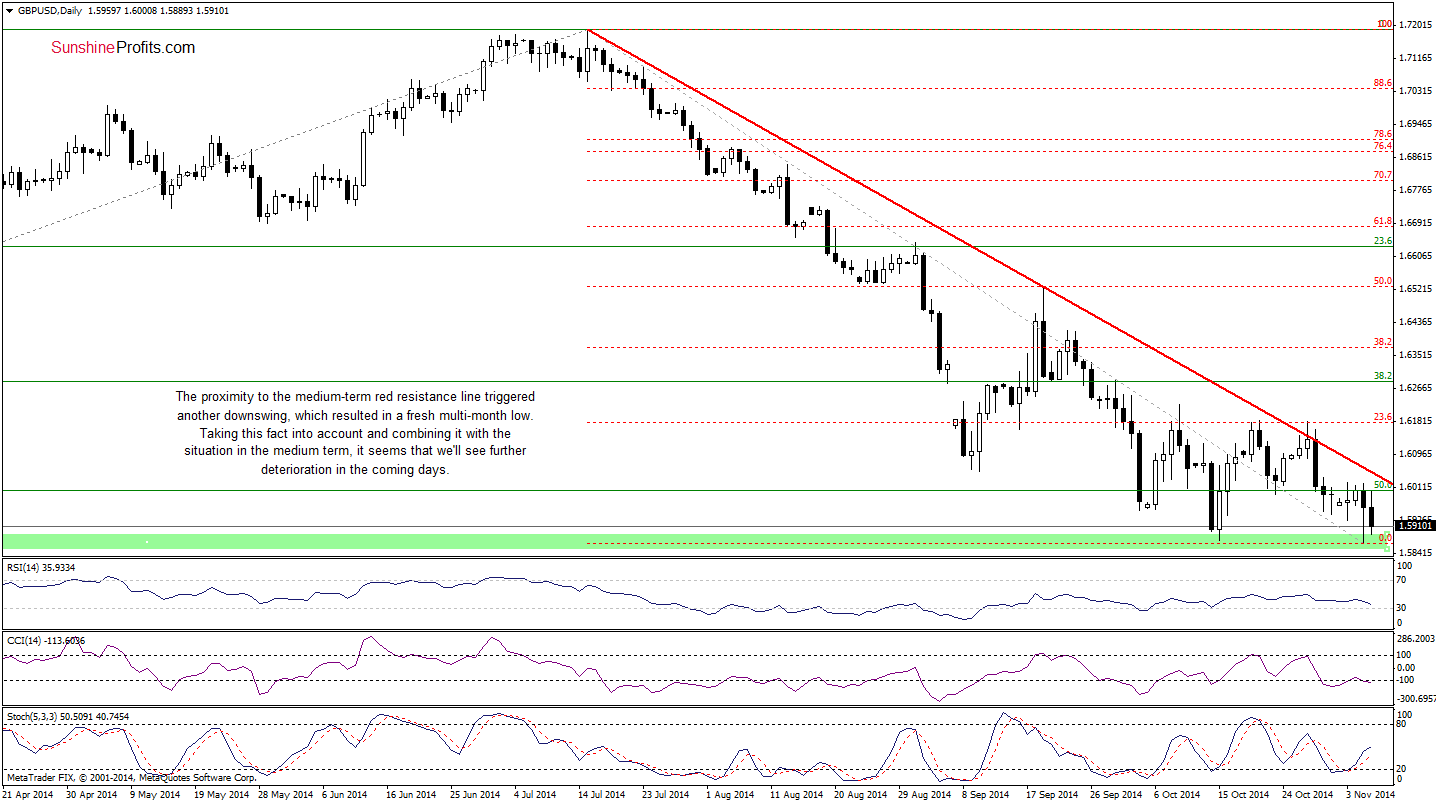Click the 1.58415 price axis label

pos(1417,553)
